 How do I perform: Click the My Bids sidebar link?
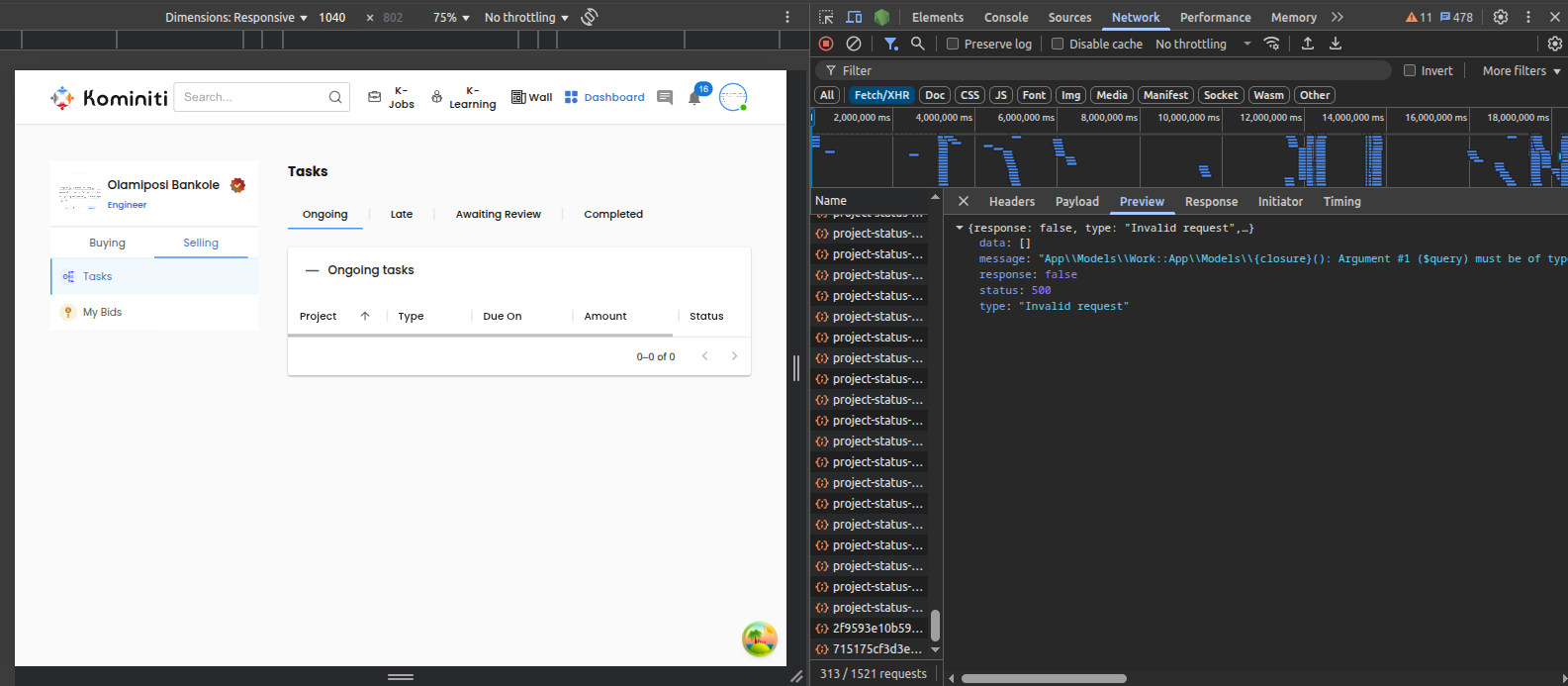[102, 312]
